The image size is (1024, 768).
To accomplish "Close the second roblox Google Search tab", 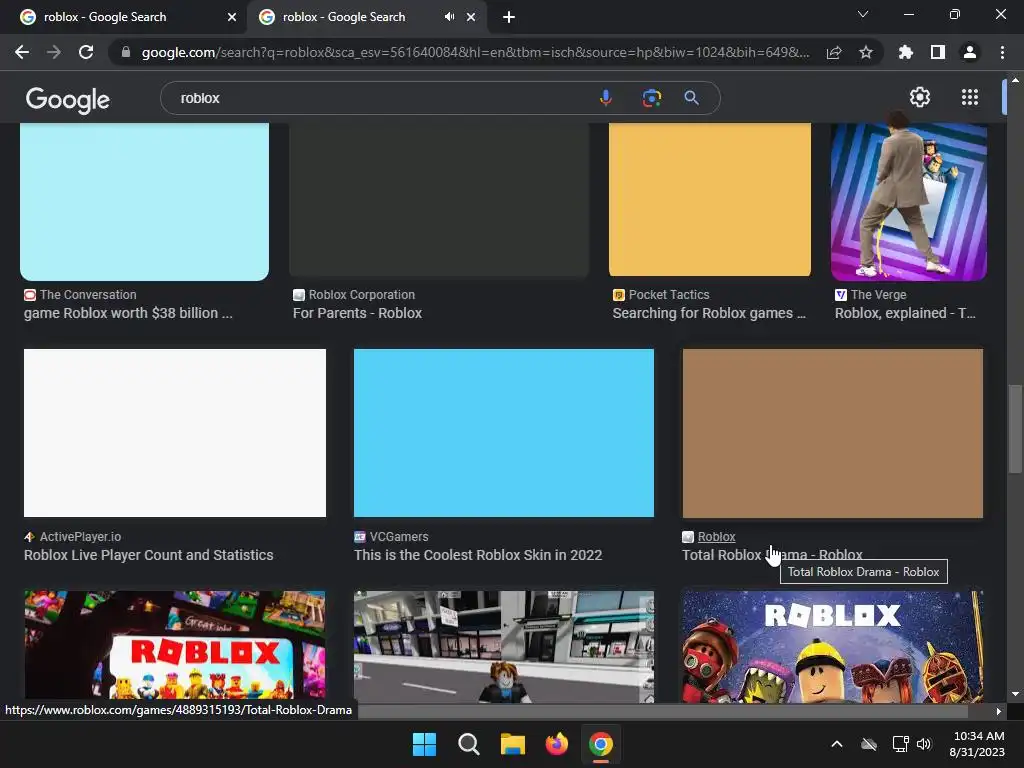I will tap(471, 17).
